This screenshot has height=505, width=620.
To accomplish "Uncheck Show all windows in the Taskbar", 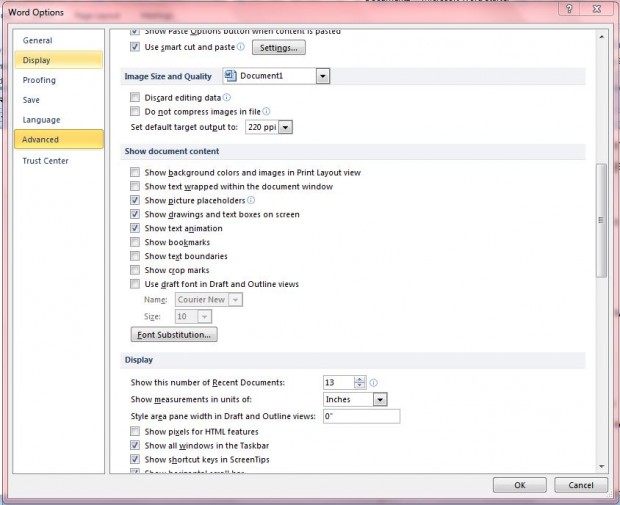I will 135,445.
